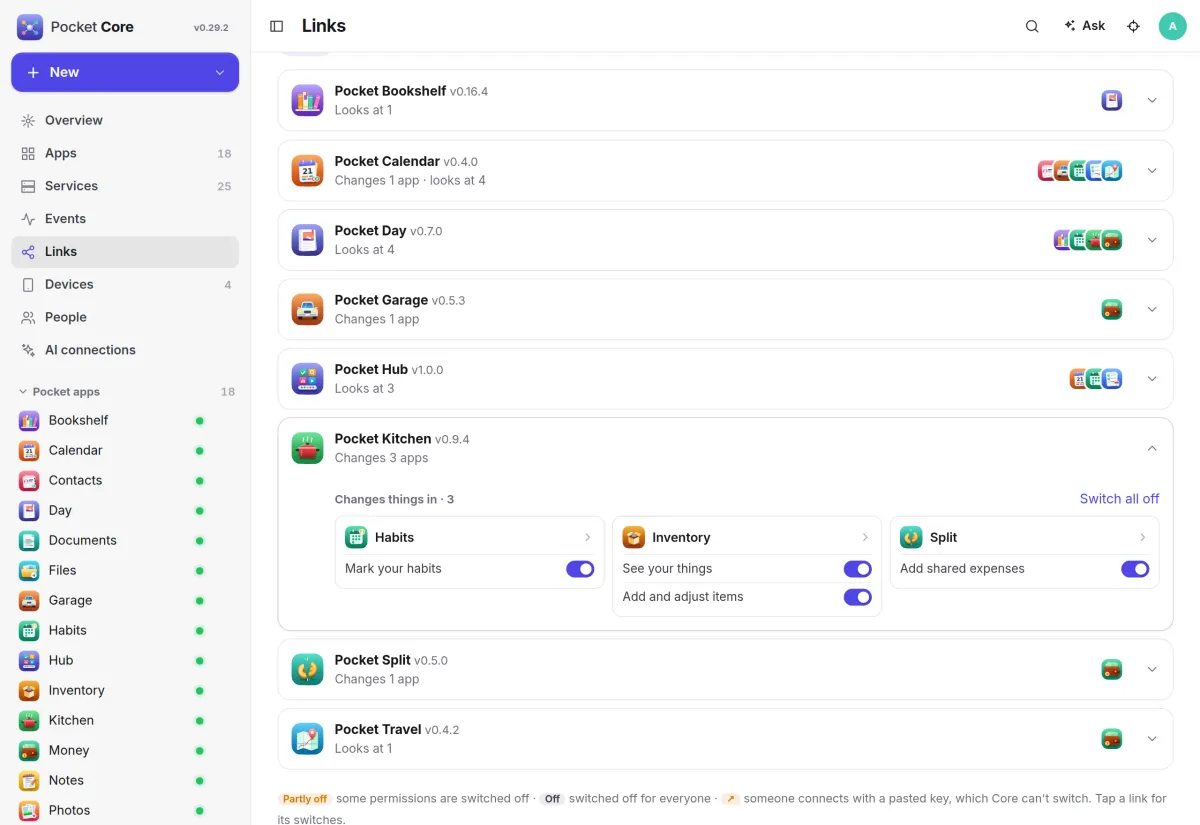Toggle 'Add and adjust items' switch

click(x=858, y=597)
